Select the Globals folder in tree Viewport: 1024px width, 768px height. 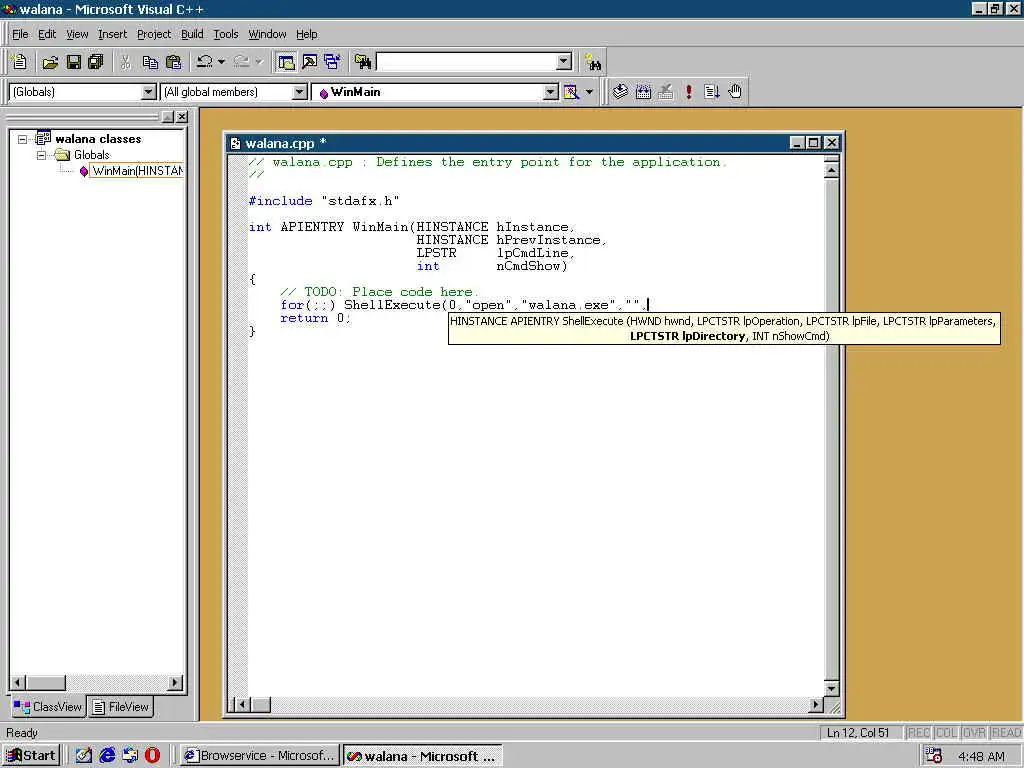pos(91,155)
